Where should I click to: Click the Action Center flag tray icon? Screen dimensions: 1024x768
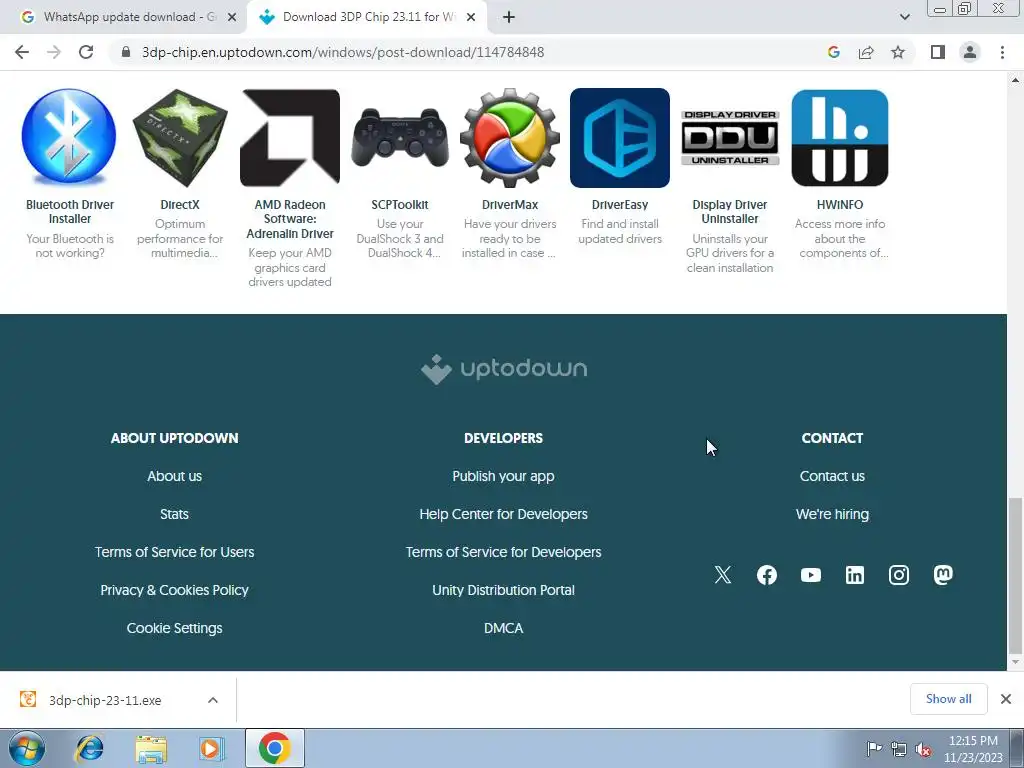(874, 749)
